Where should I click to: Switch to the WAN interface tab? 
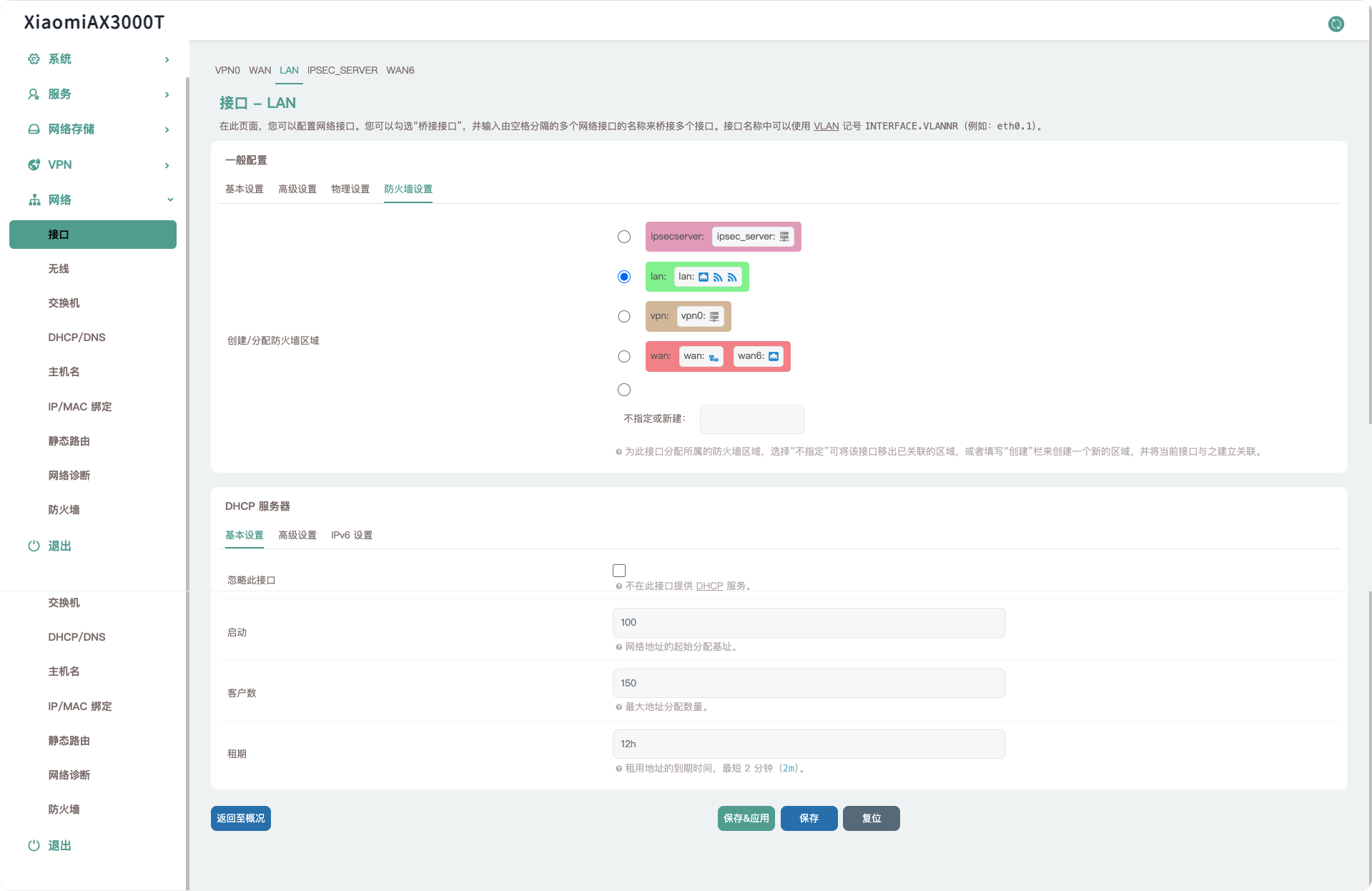260,70
